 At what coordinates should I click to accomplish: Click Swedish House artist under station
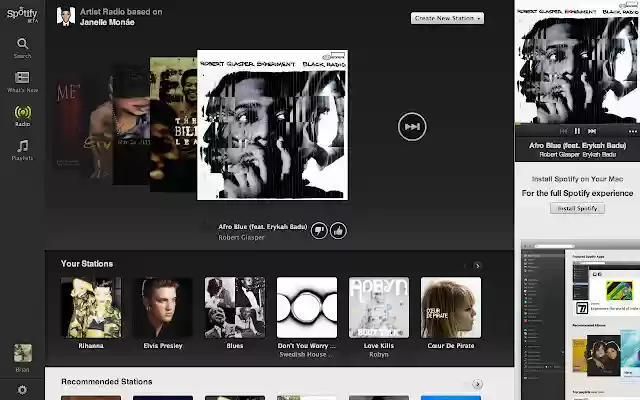(306, 354)
